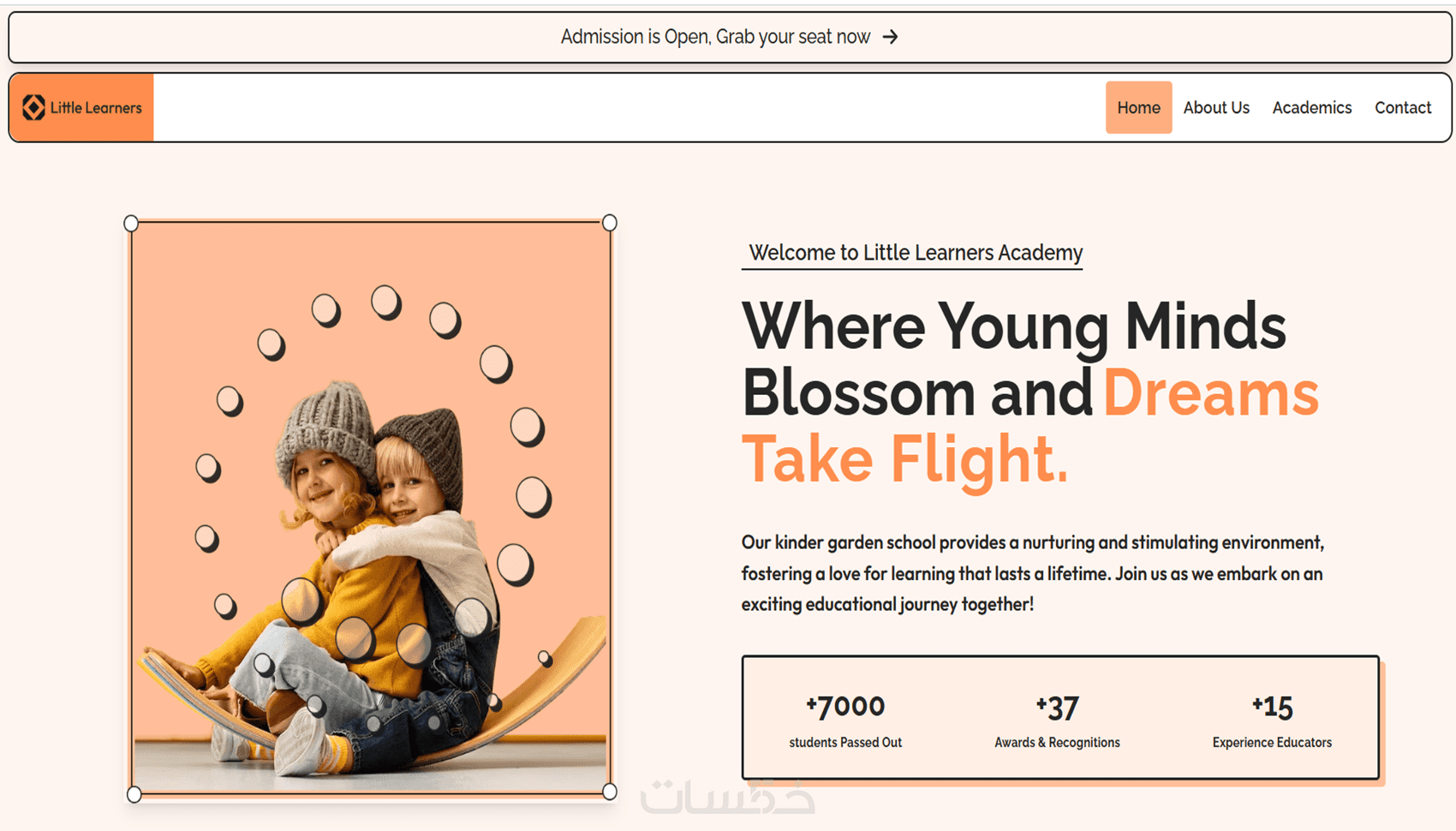Click the top-left corner circle of the photo frame

coord(131,224)
